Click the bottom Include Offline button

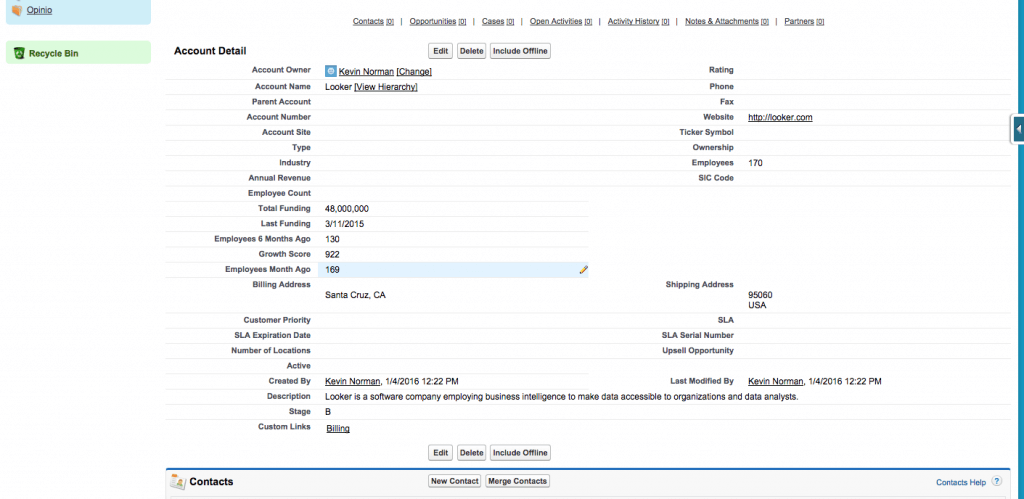coord(520,453)
